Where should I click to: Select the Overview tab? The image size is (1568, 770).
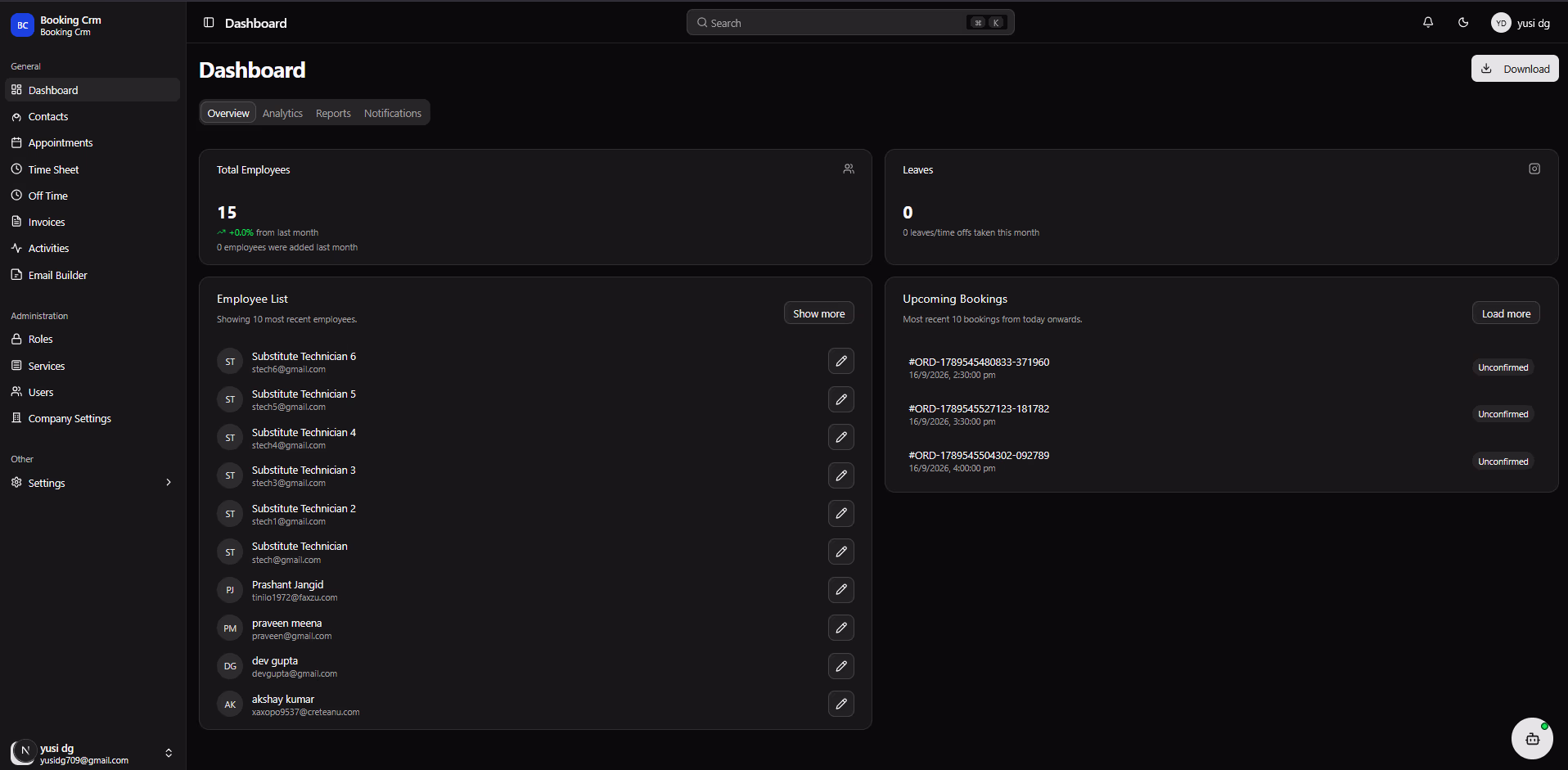pos(228,113)
